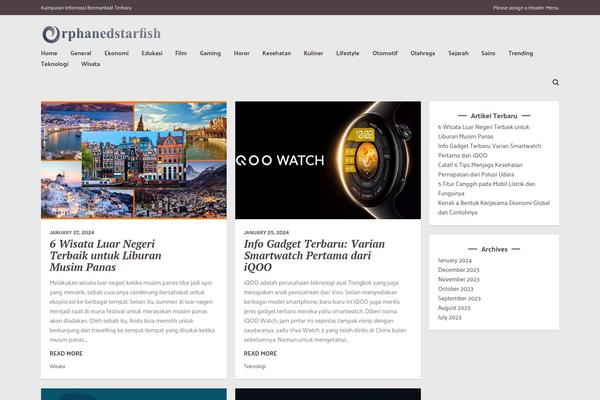Open sidebar link '5 Fitur Canggih pada Mobil Listrik'
600x400 pixels.
coord(486,189)
